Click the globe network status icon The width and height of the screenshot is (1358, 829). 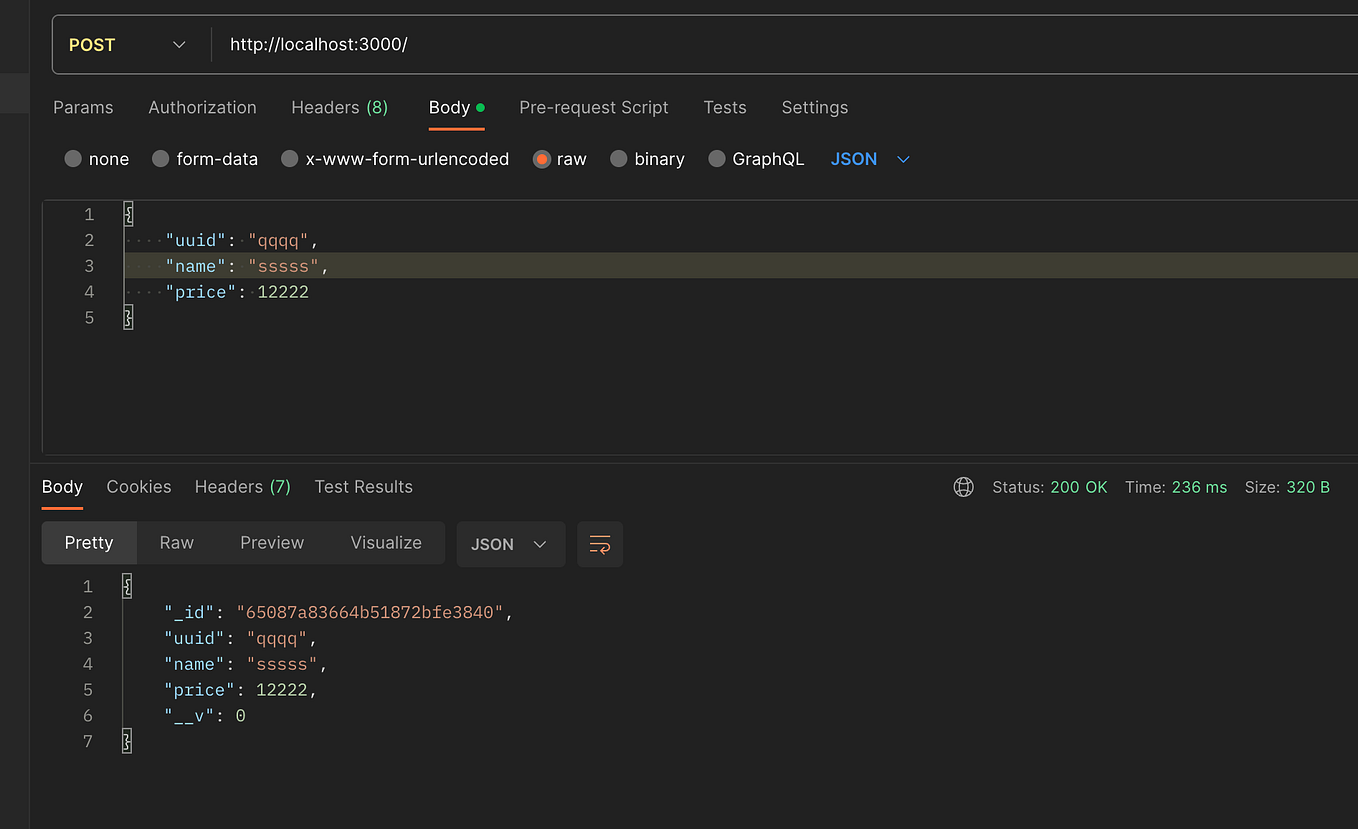pos(963,487)
